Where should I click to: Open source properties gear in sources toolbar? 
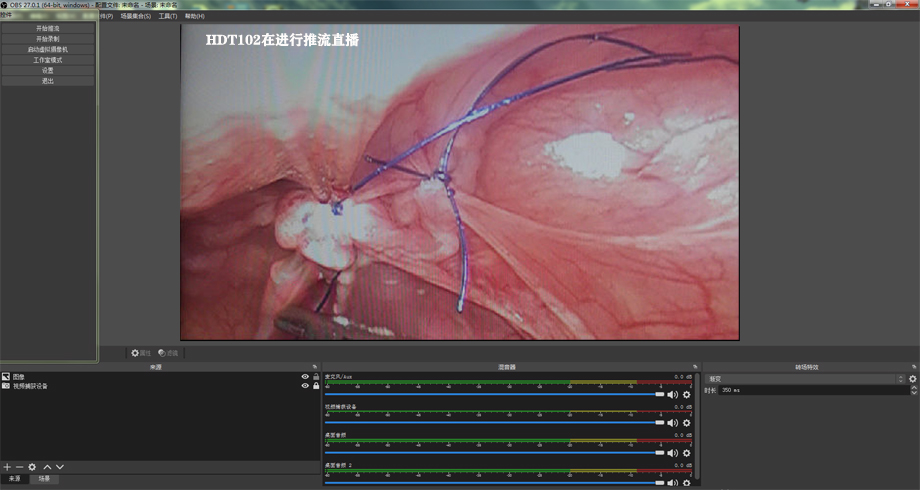point(32,467)
